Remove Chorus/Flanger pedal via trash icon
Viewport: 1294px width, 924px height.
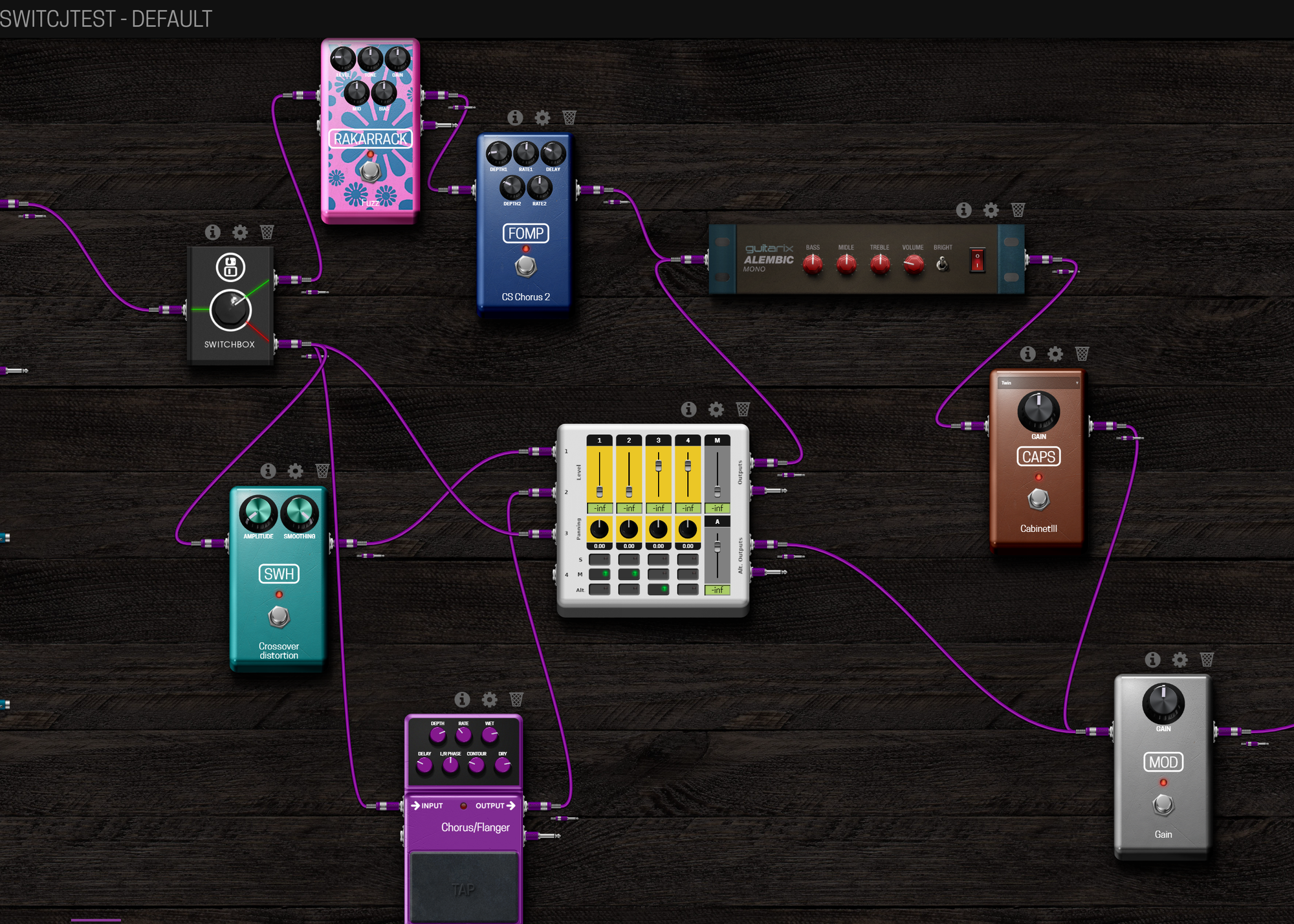click(x=516, y=699)
